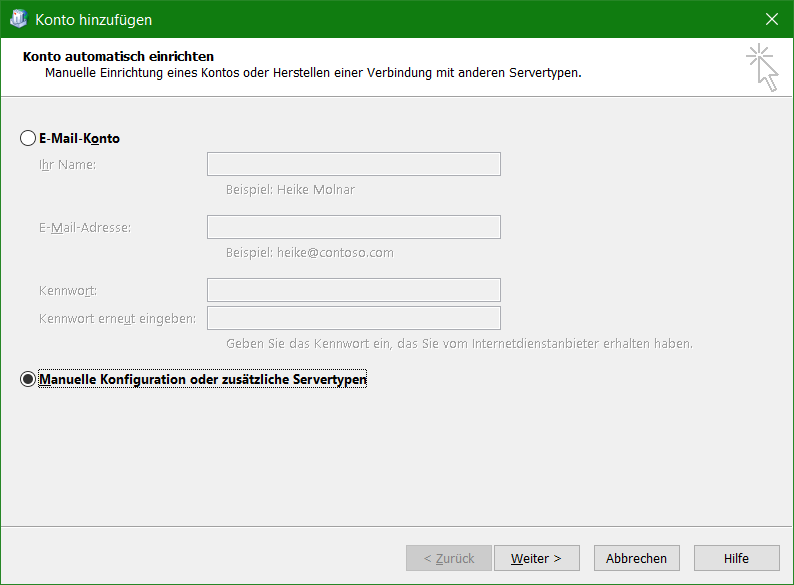Image resolution: width=794 pixels, height=585 pixels.
Task: Click the 'Kennwort erneut eingeben:' label
Action: pos(117,319)
